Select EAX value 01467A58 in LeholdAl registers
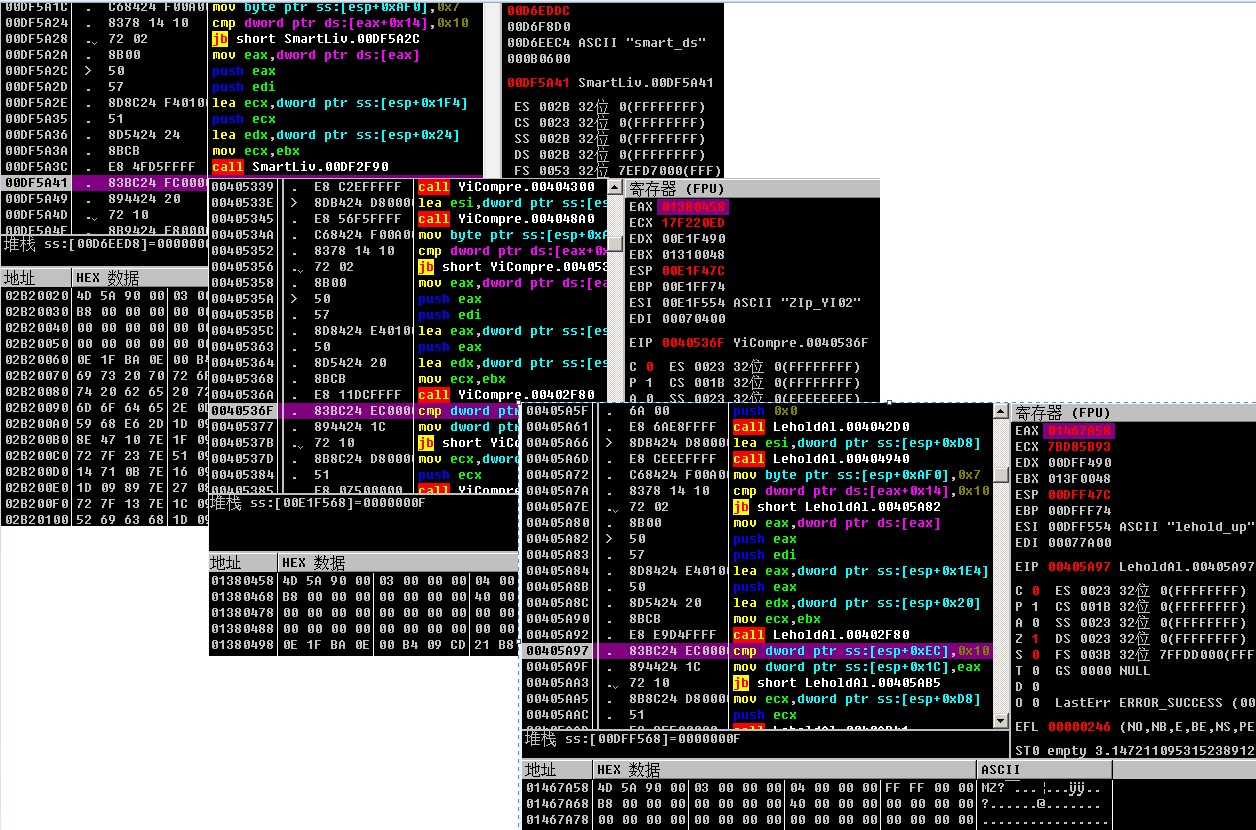Screen dimensions: 1256x830 coord(1079,431)
